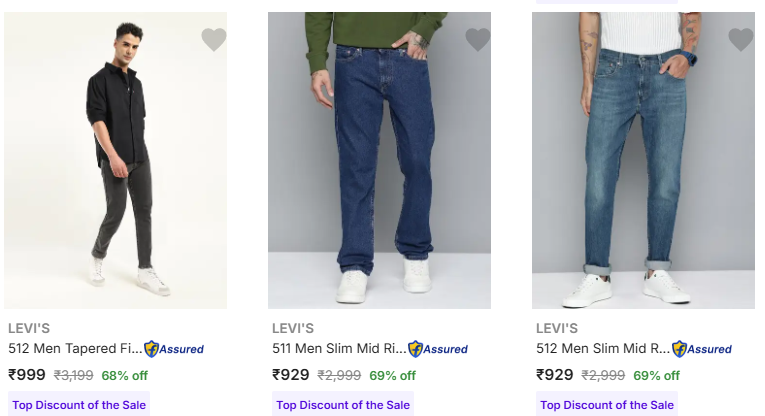Click Assured badge on 511 Men Slim jeans

(x=438, y=349)
